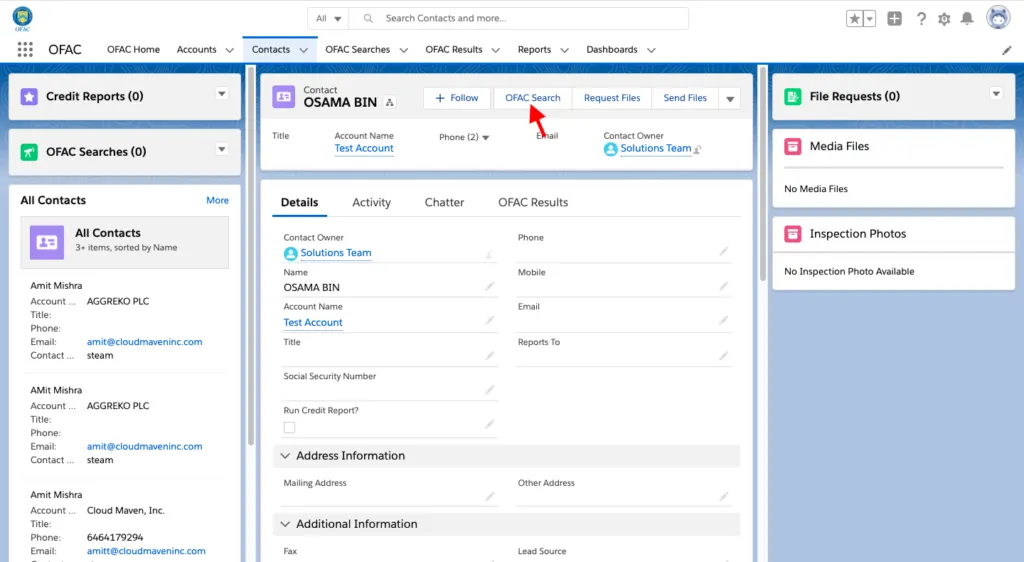Edit the Social Security Number pencil icon

pos(490,390)
